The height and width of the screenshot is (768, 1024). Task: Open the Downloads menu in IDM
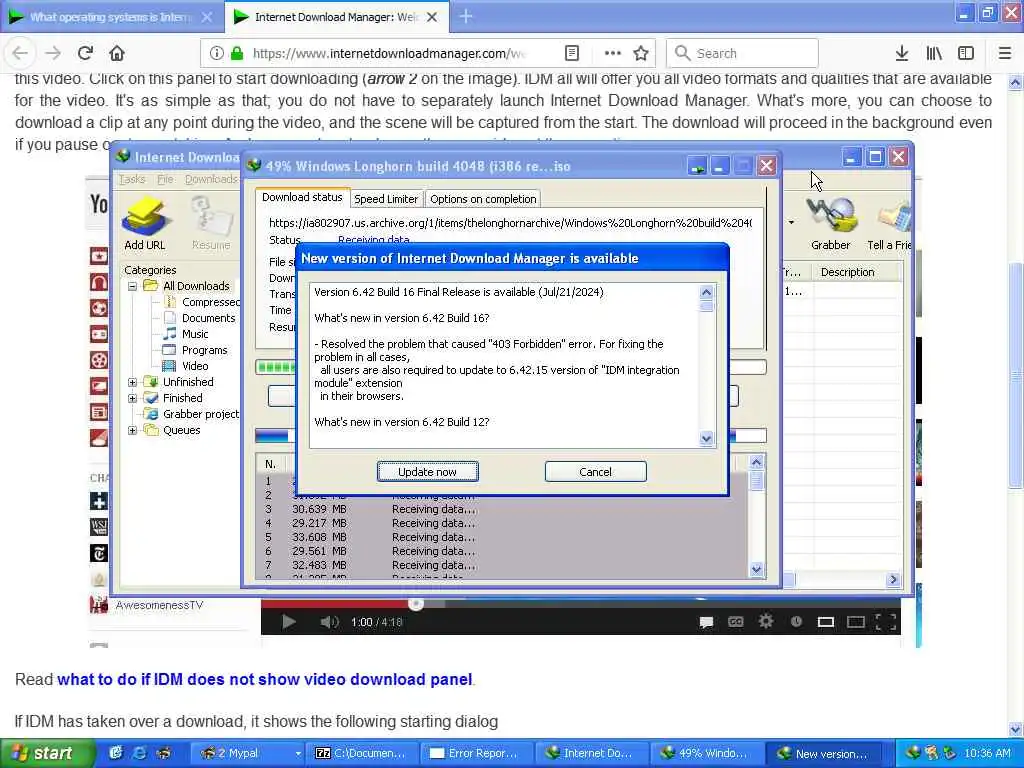click(x=211, y=179)
